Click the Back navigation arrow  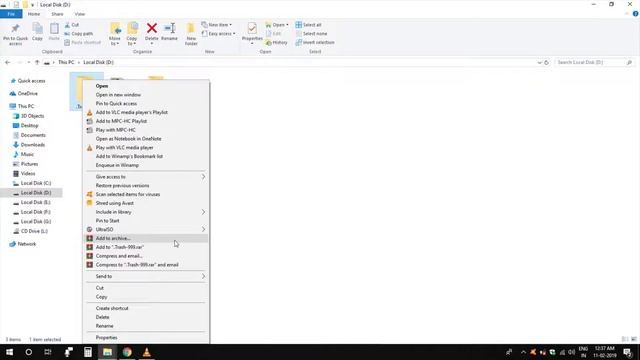(8, 62)
